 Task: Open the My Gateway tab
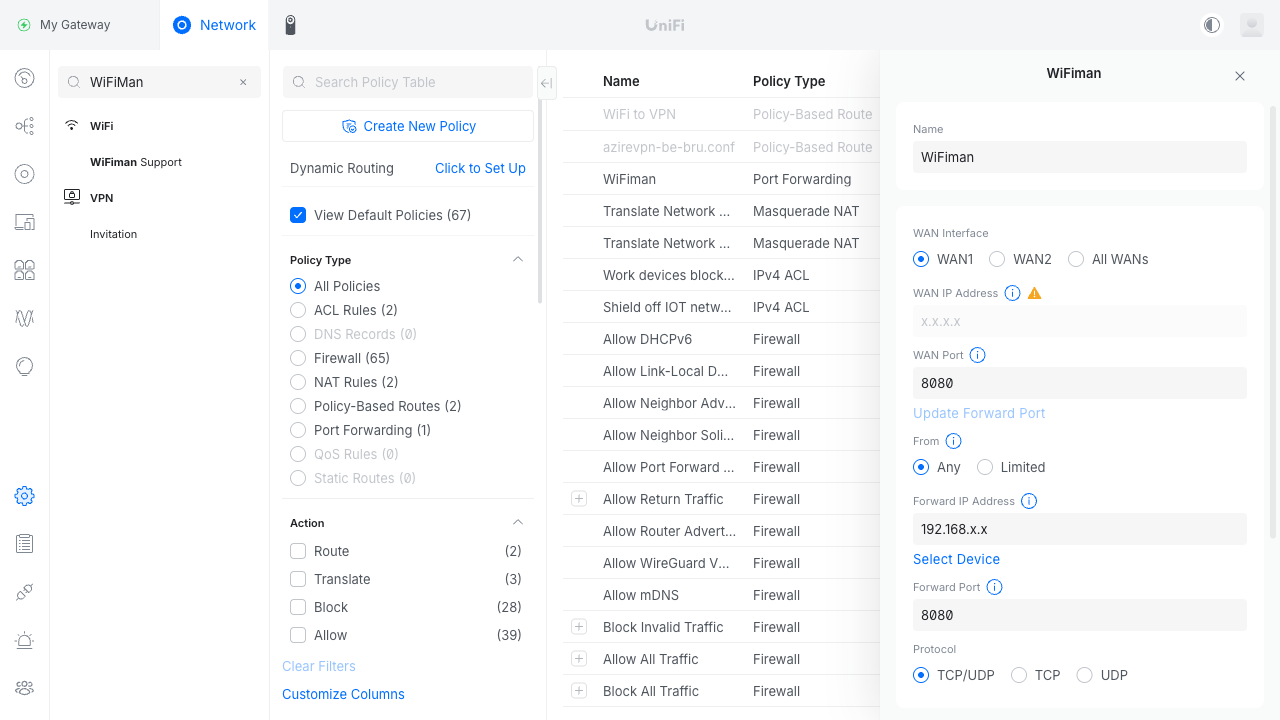pyautogui.click(x=65, y=25)
